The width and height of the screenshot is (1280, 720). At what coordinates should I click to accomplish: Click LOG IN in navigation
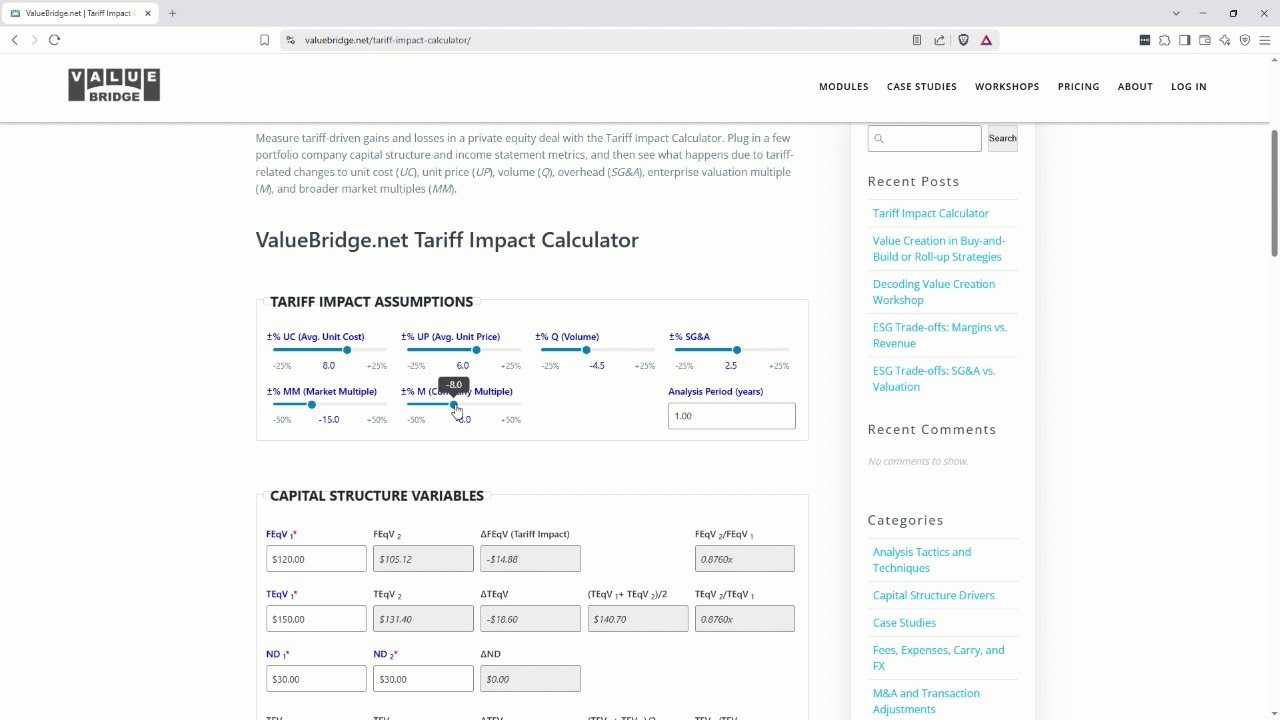click(x=1189, y=87)
